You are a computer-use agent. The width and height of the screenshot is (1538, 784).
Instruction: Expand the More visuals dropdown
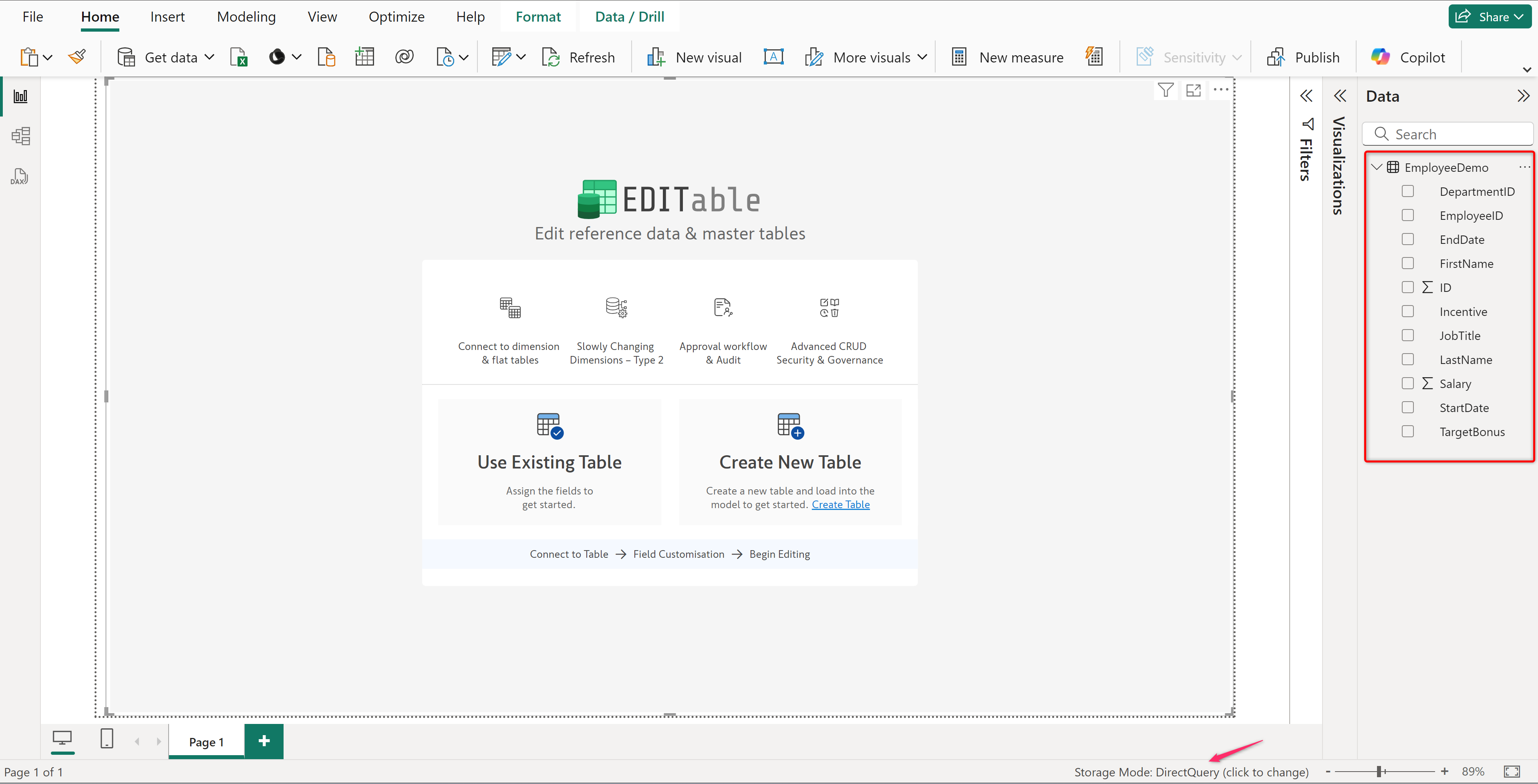[922, 57]
